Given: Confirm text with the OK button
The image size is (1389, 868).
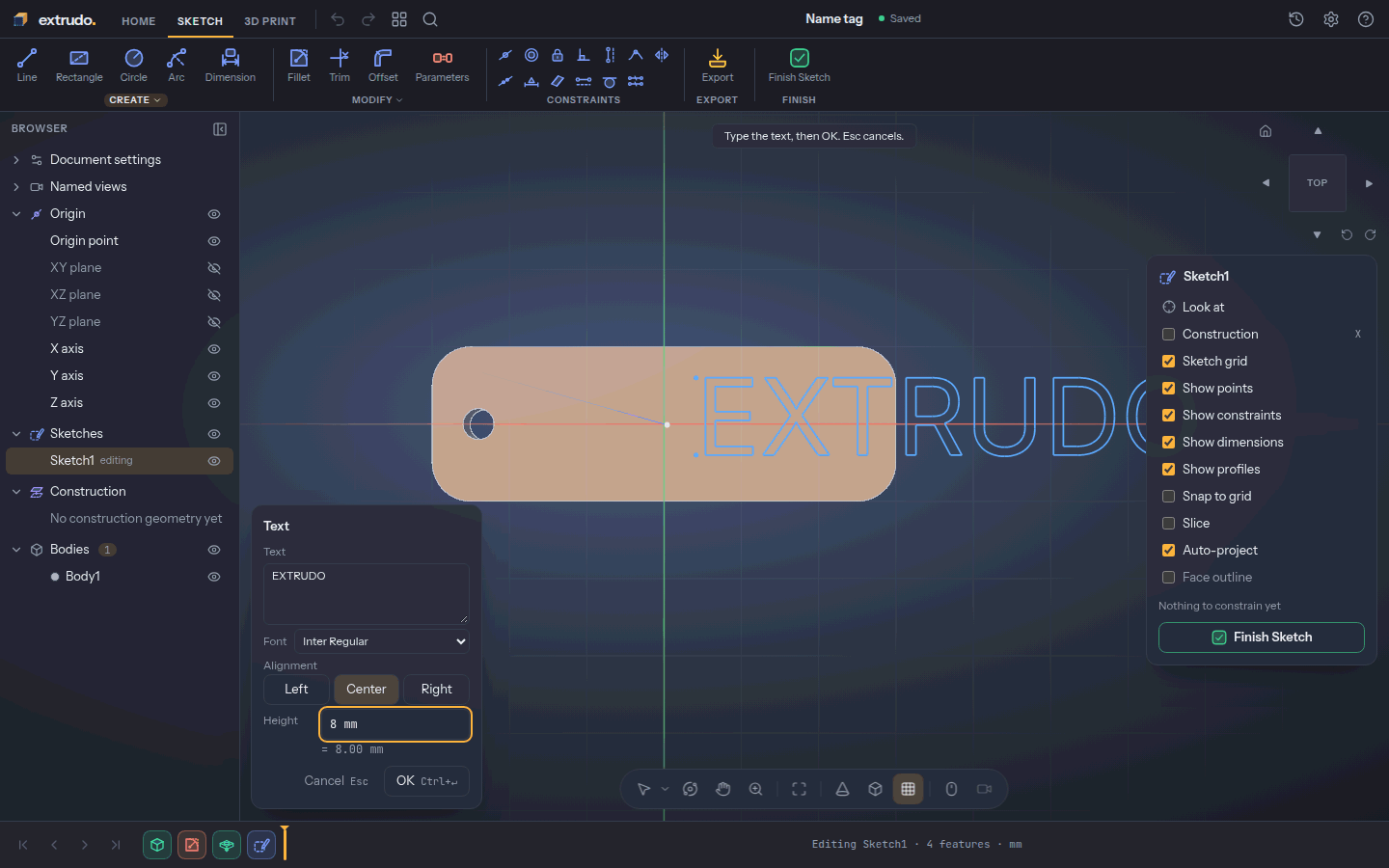Looking at the screenshot, I should coord(426,781).
